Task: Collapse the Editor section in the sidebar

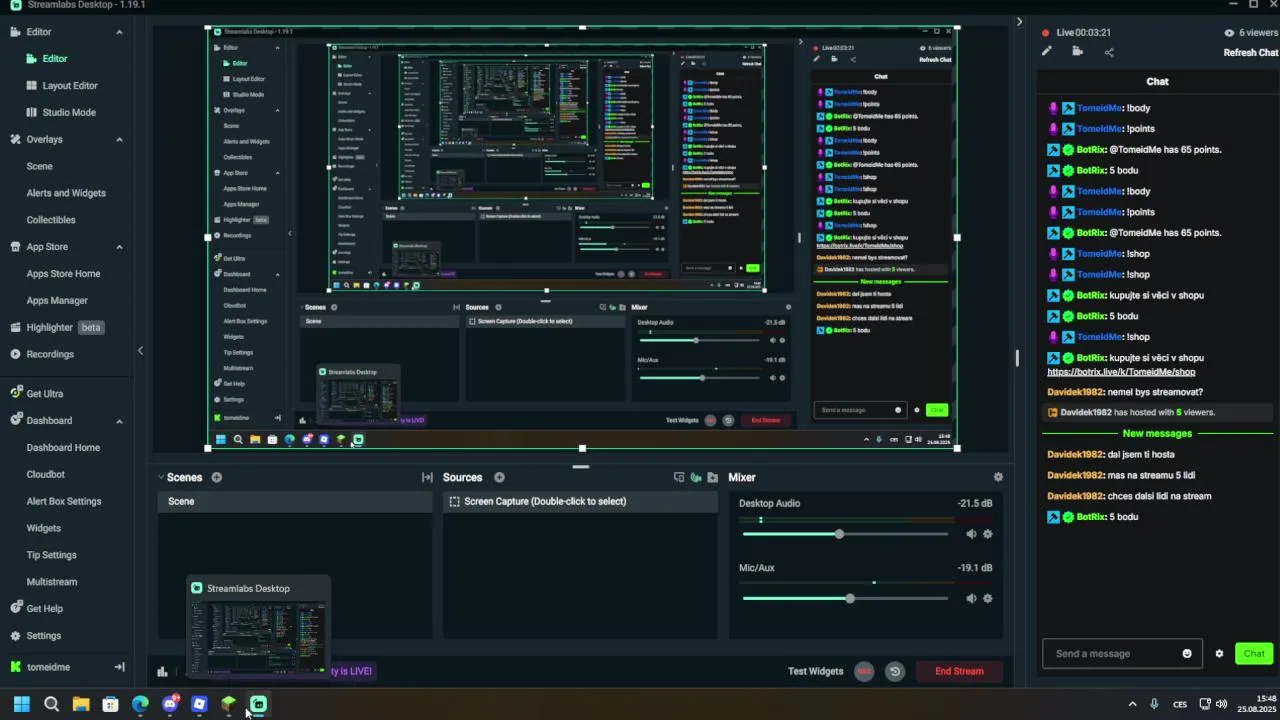Action: 120,32
